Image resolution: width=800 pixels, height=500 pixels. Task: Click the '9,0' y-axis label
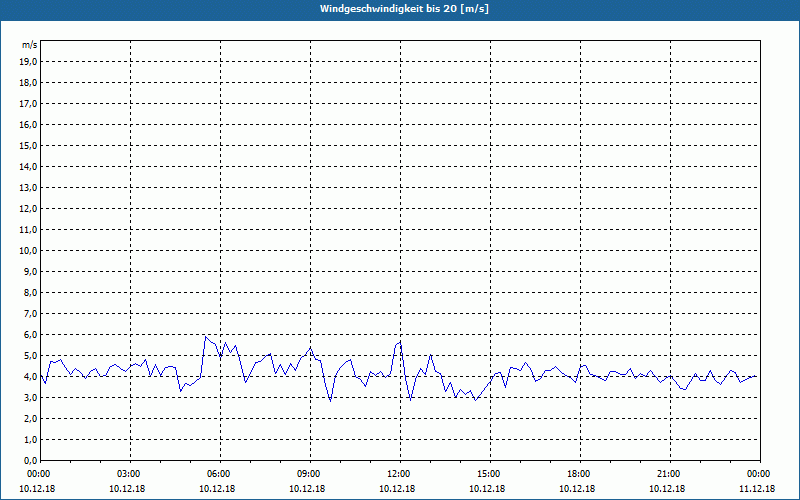click(x=30, y=271)
